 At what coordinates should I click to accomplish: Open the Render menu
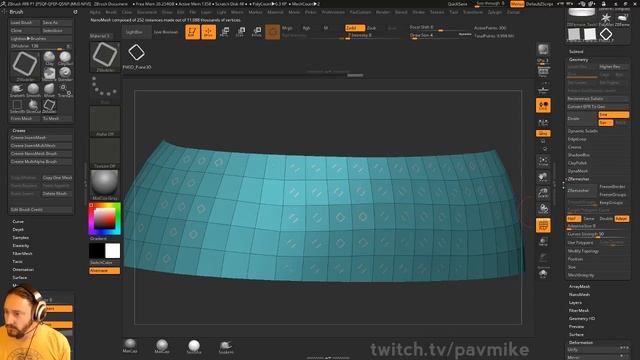point(382,12)
